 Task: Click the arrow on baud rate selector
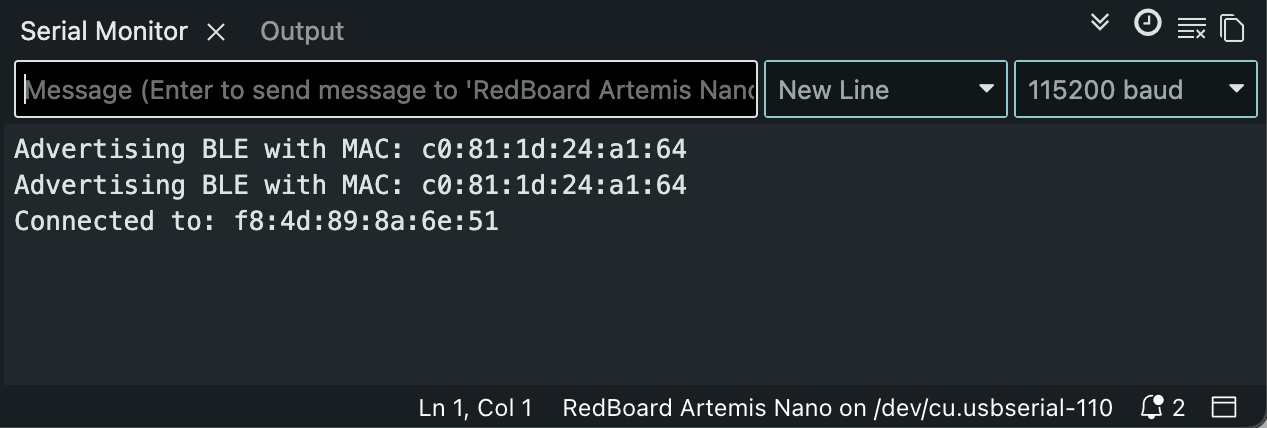1236,90
